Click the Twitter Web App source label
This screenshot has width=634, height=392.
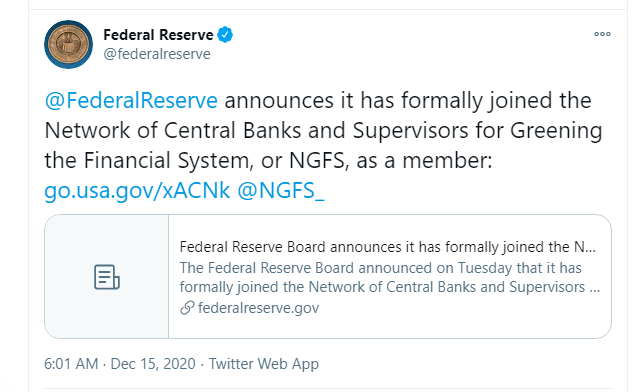(264, 364)
